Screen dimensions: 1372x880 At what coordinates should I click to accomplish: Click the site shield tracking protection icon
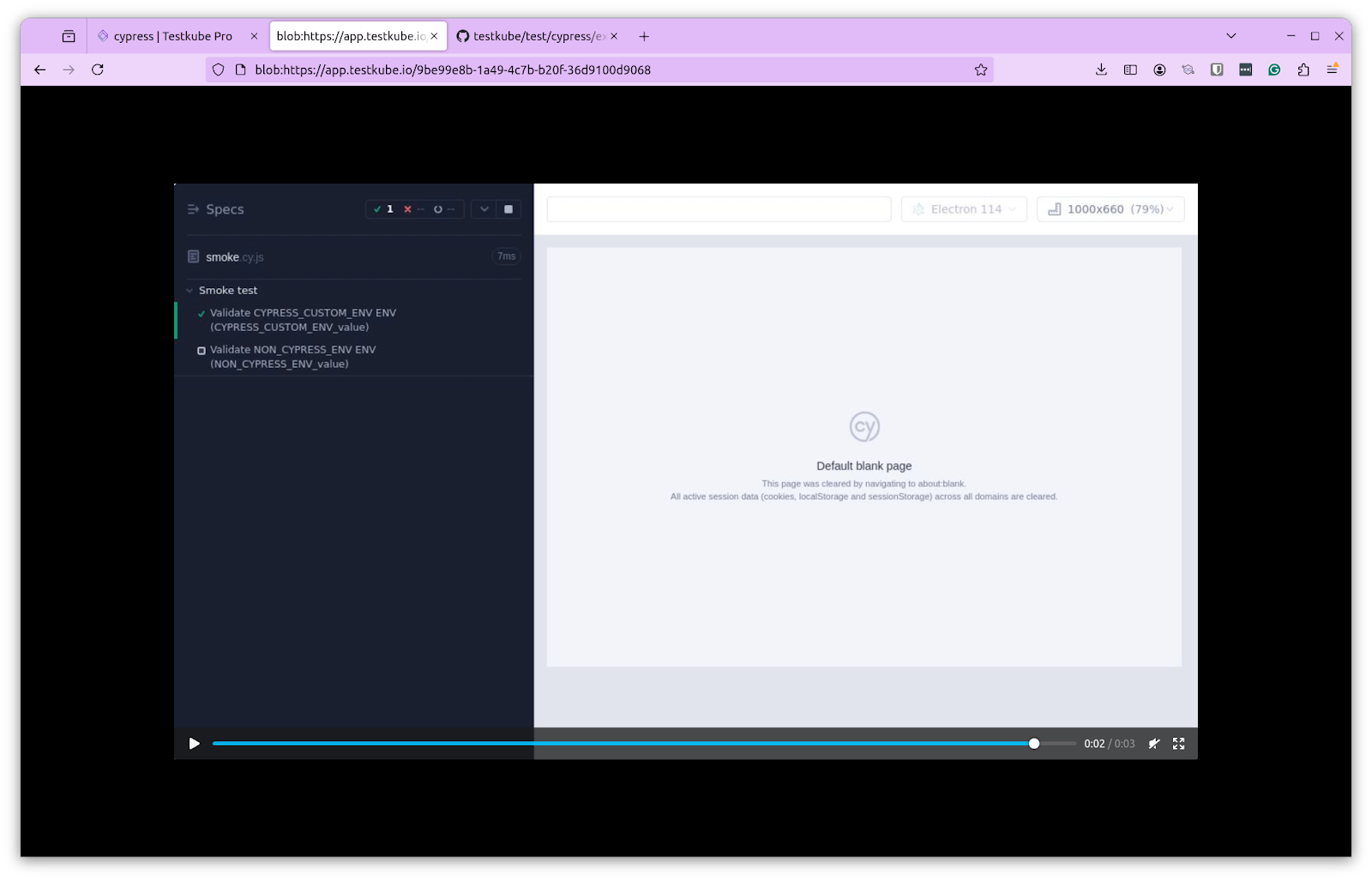click(219, 69)
